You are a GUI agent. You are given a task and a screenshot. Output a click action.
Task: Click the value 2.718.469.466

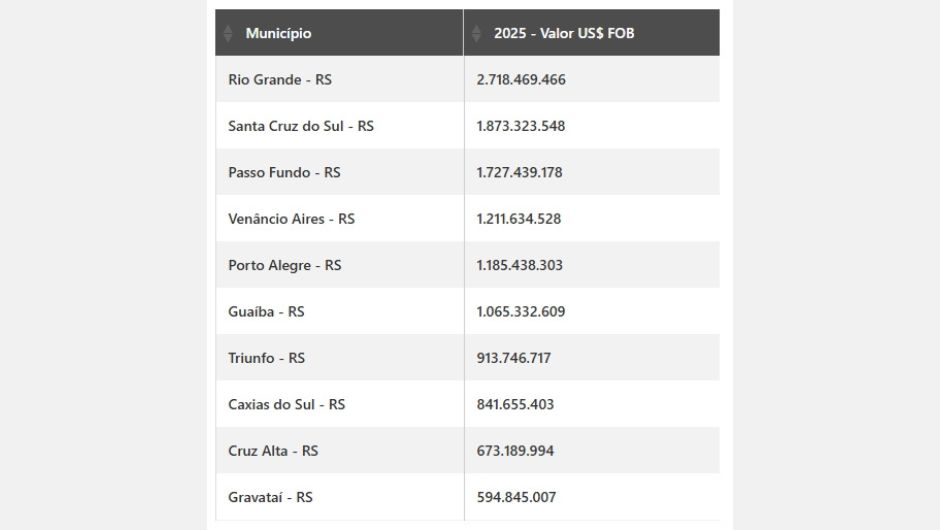(x=521, y=80)
